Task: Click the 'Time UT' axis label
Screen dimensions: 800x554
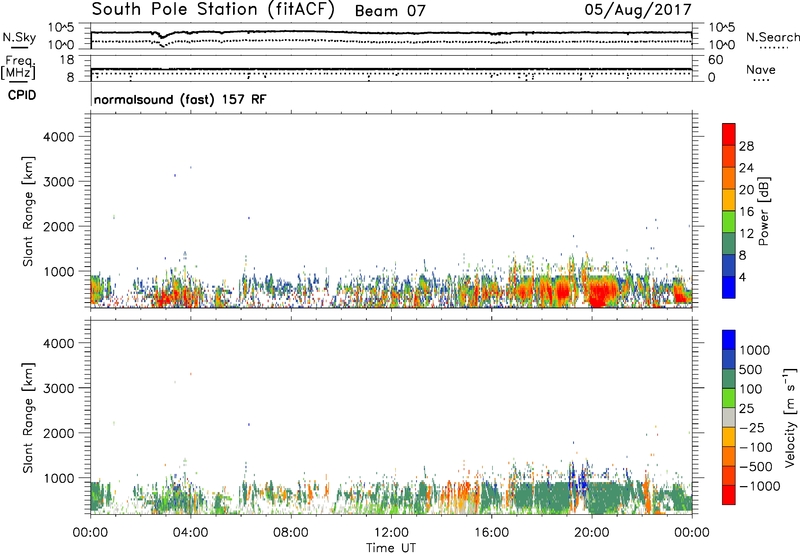Action: pos(391,548)
